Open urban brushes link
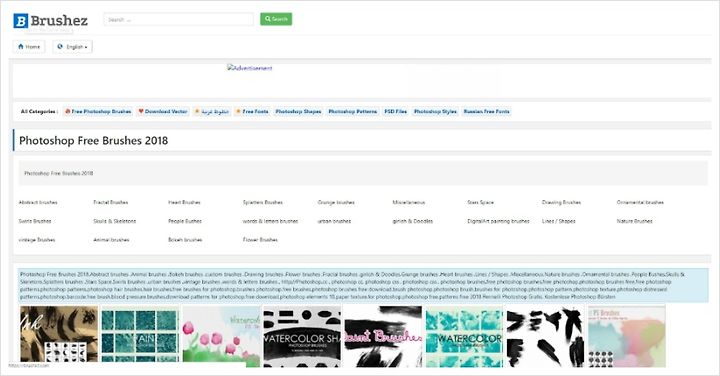720x376 pixels. click(x=334, y=221)
